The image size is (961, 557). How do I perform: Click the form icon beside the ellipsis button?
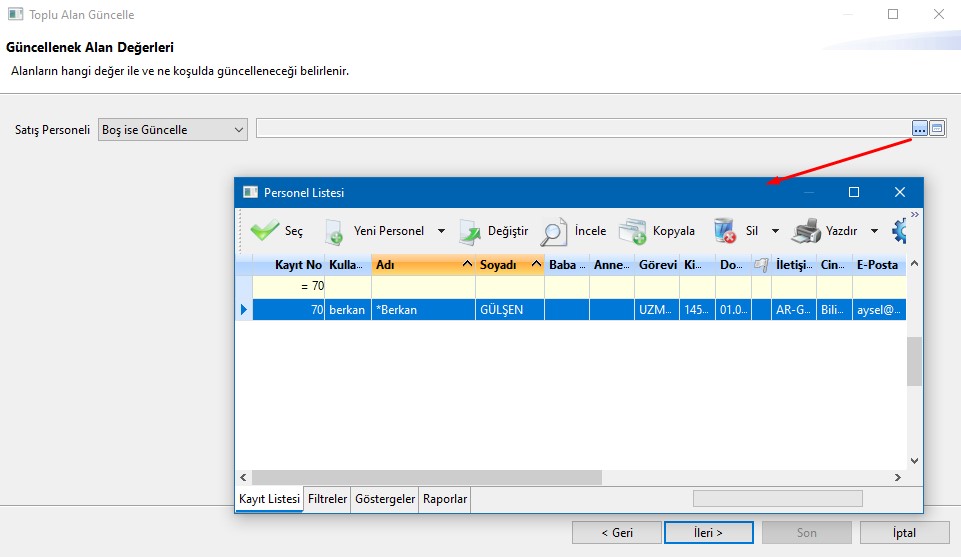937,129
